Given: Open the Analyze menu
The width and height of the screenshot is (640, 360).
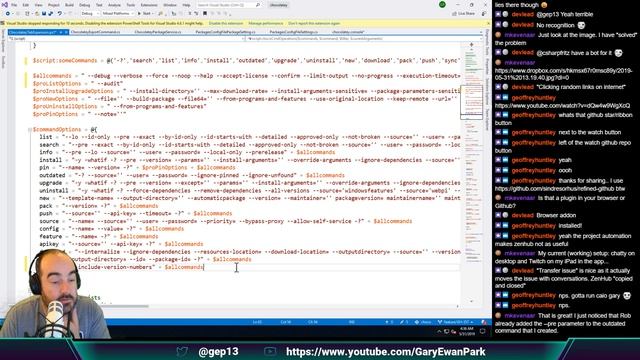Looking at the screenshot, I should coord(114,5).
